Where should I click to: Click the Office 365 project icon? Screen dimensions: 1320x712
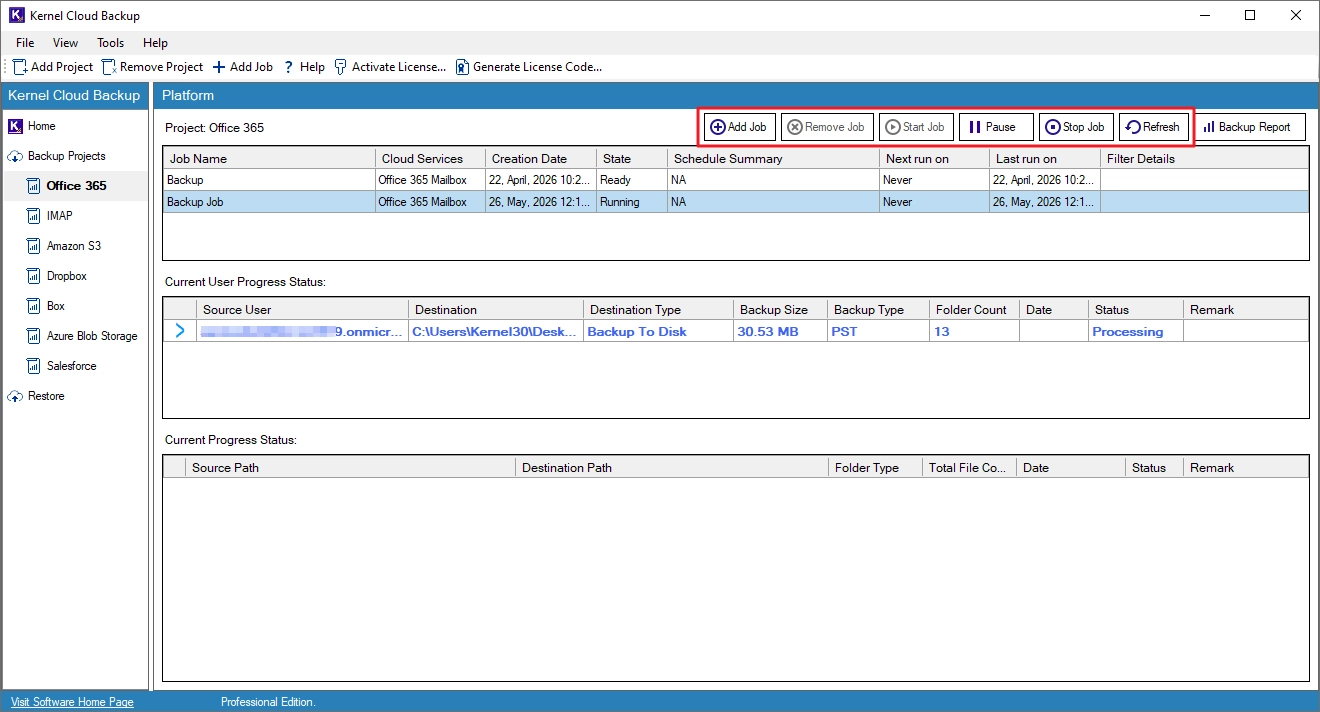[x=34, y=186]
